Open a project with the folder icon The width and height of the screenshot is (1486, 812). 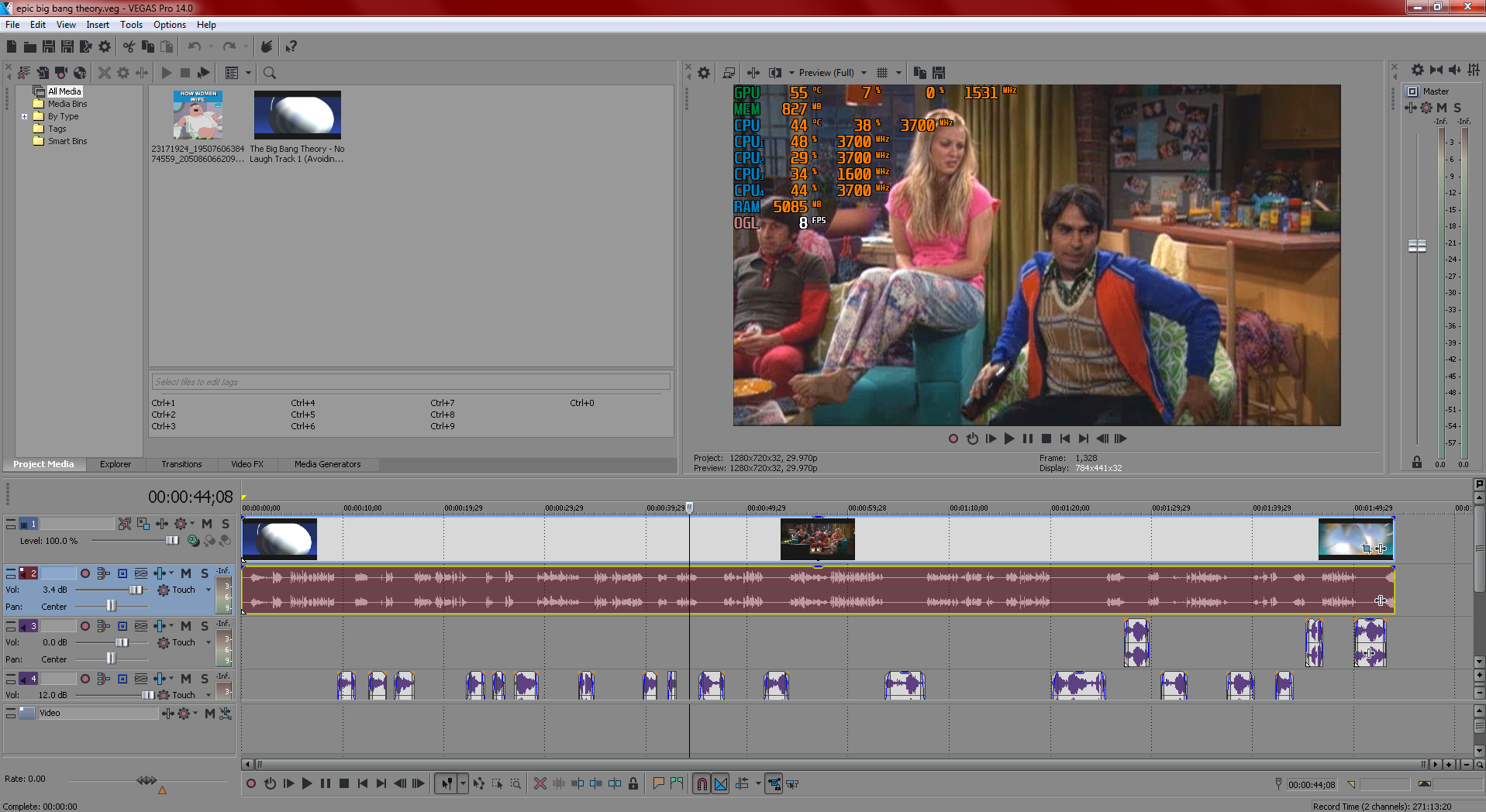coord(30,46)
